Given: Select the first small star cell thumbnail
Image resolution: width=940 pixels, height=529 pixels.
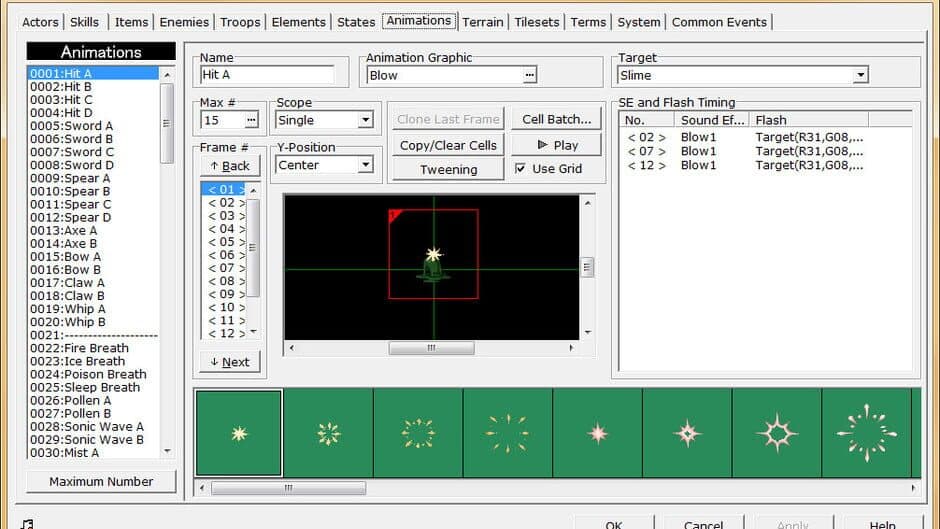Looking at the screenshot, I should pos(239,433).
